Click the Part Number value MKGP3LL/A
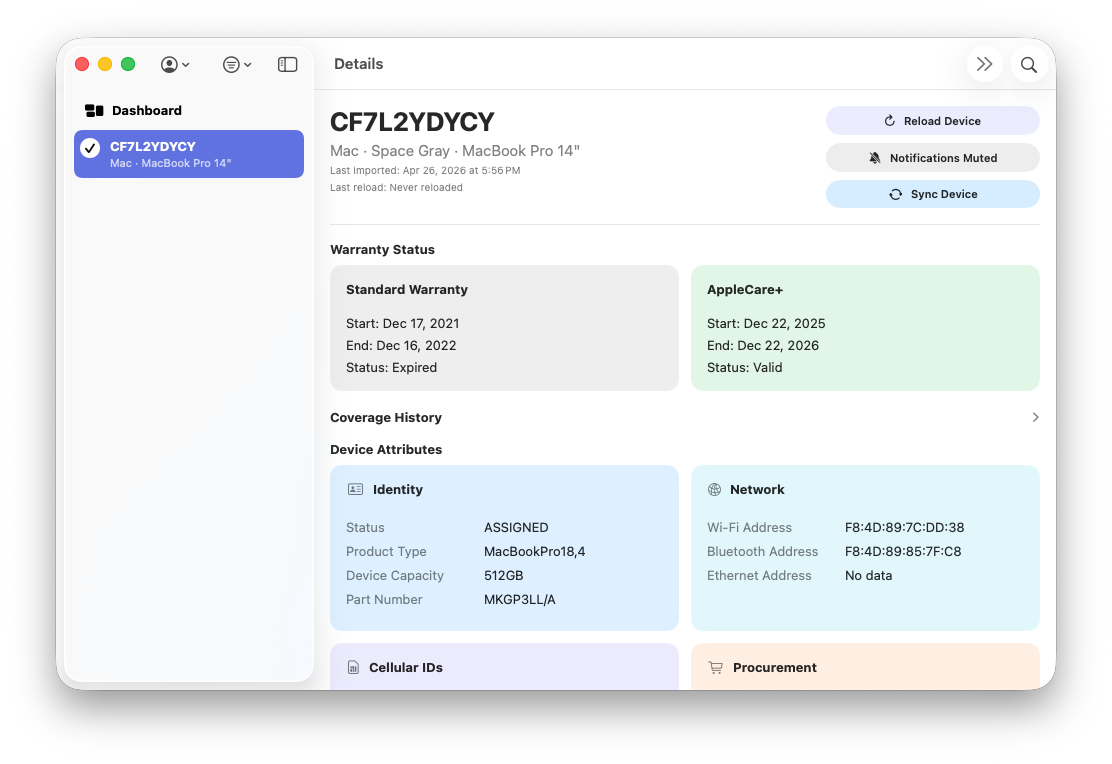This screenshot has width=1112, height=764. click(520, 599)
